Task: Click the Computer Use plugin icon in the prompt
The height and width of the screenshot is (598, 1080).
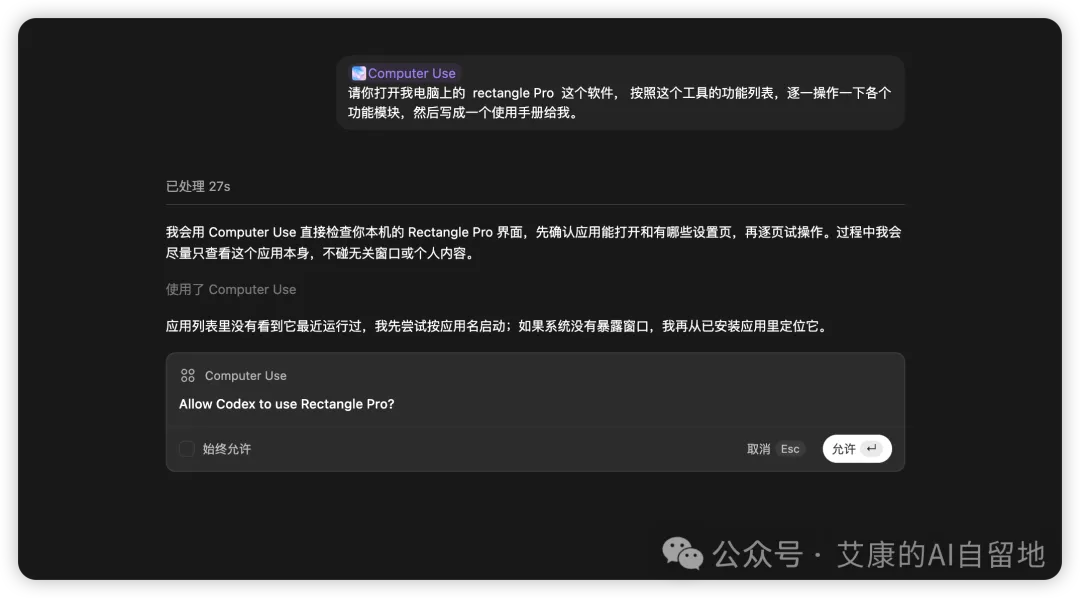Action: (359, 73)
